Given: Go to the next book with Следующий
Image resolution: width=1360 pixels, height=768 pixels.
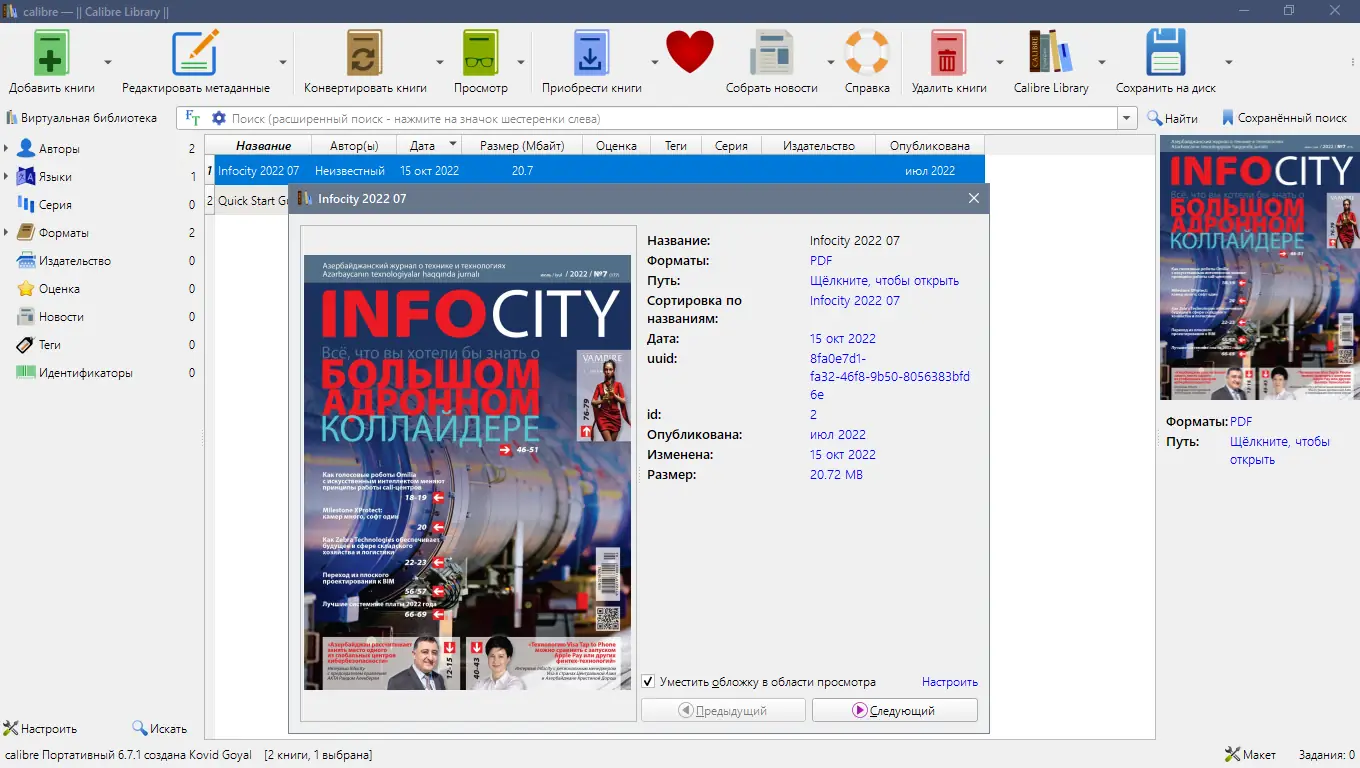Looking at the screenshot, I should coord(895,710).
